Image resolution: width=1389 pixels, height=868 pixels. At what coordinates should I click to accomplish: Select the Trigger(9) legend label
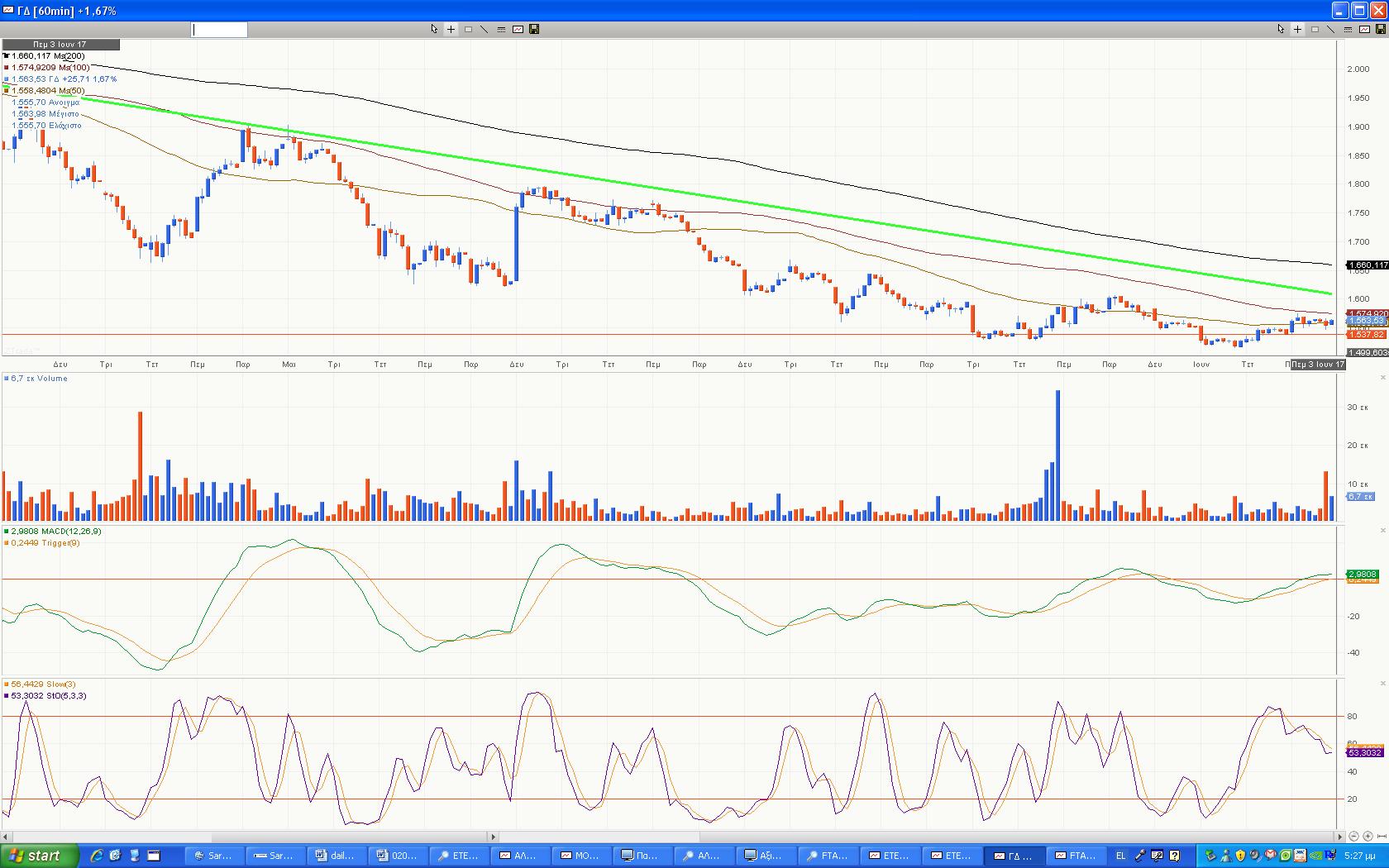[x=43, y=543]
